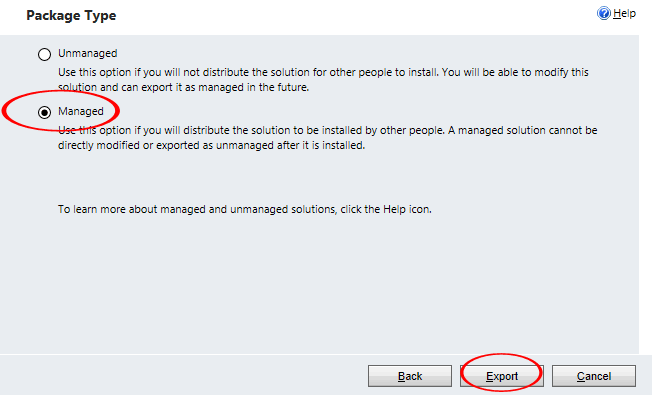Click the Unmanaged option label
Viewport: 652px width, 395px height.
pos(87,53)
